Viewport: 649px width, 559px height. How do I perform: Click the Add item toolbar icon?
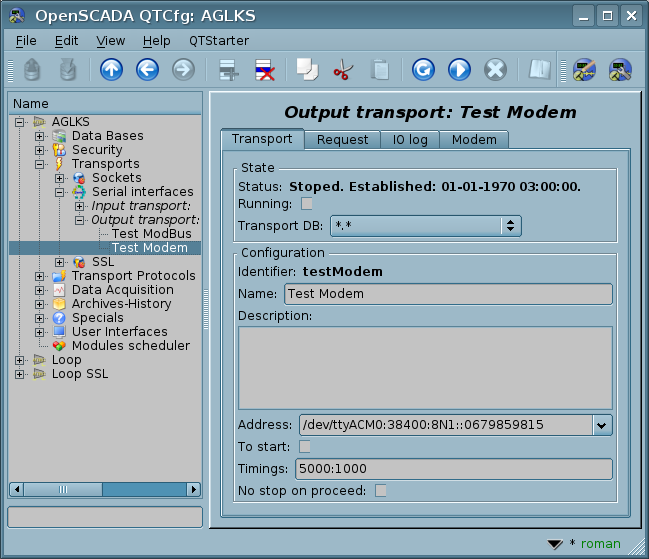point(228,70)
